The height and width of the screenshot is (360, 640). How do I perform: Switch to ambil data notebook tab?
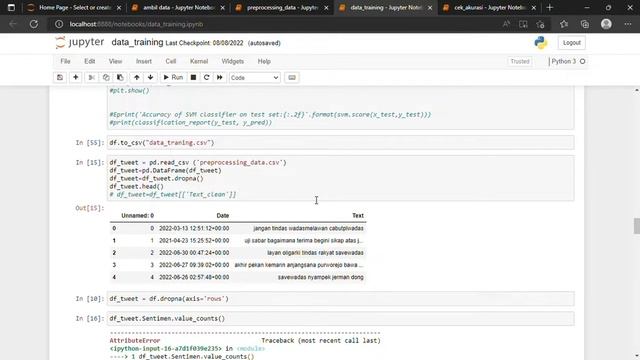(x=179, y=7)
